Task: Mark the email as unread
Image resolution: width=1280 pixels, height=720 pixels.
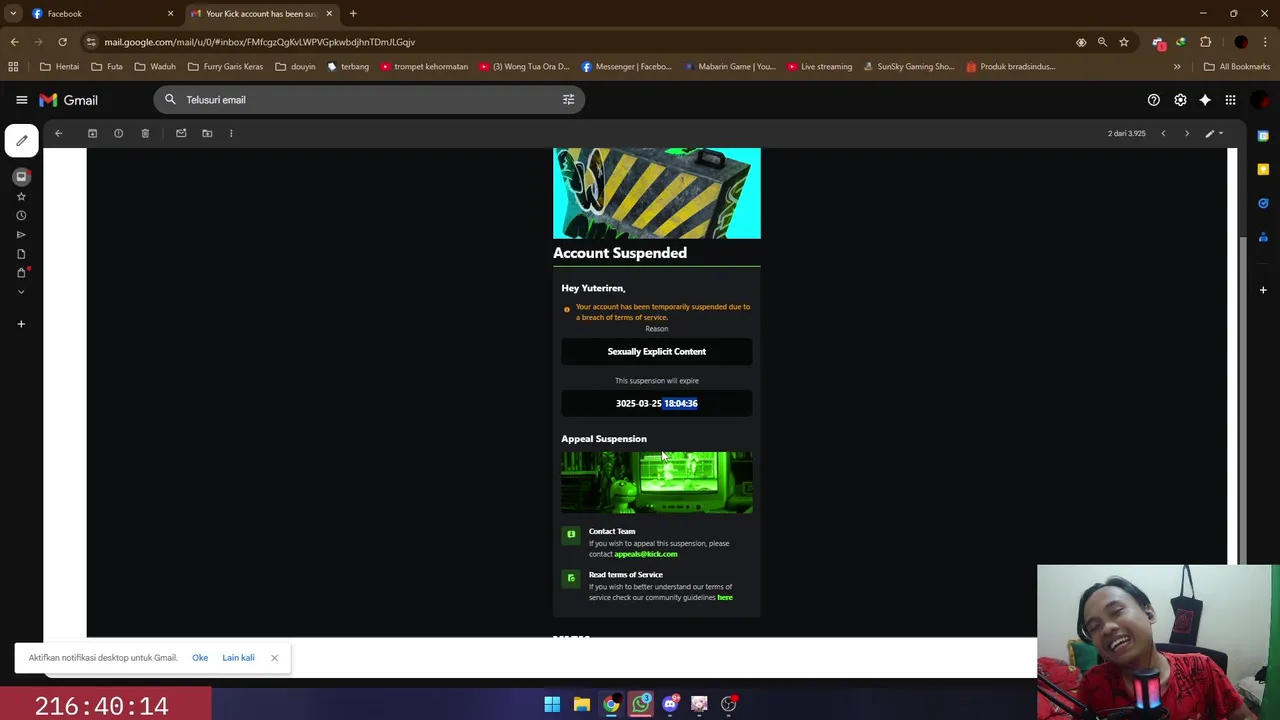Action: (x=181, y=133)
